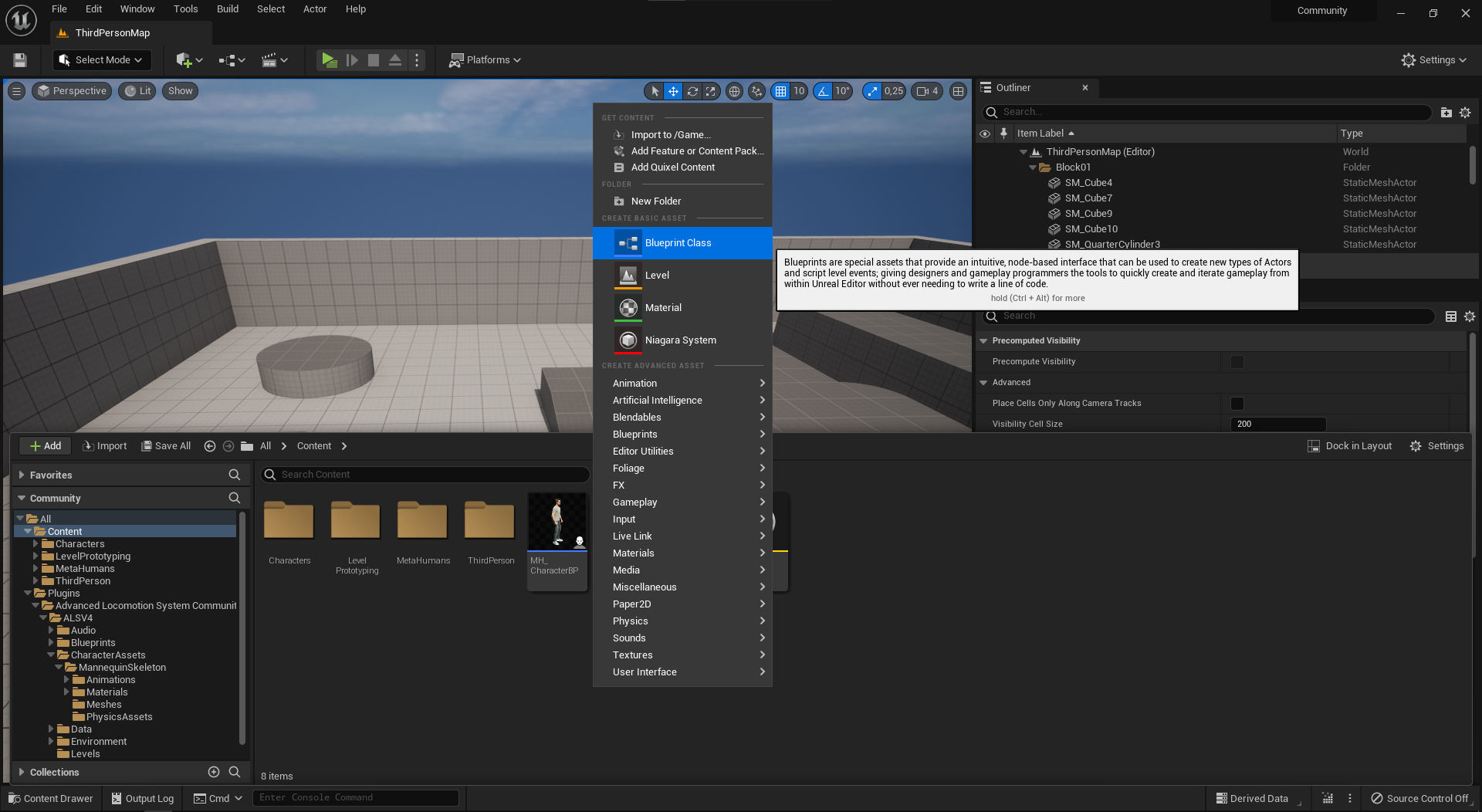Click Source Control Off status
The height and width of the screenshot is (812, 1482).
[1419, 799]
